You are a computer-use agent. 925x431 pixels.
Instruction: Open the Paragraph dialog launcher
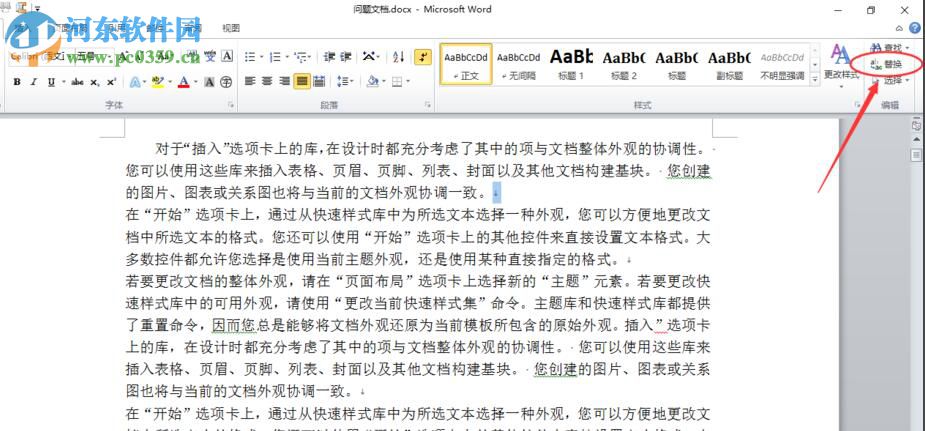click(427, 105)
